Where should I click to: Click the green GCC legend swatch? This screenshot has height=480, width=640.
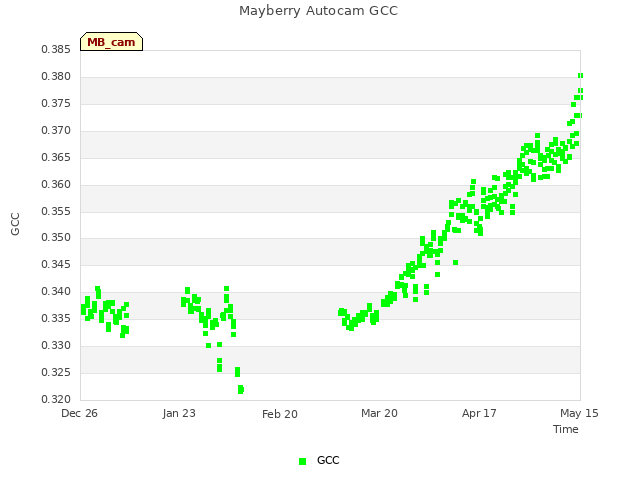point(302,461)
